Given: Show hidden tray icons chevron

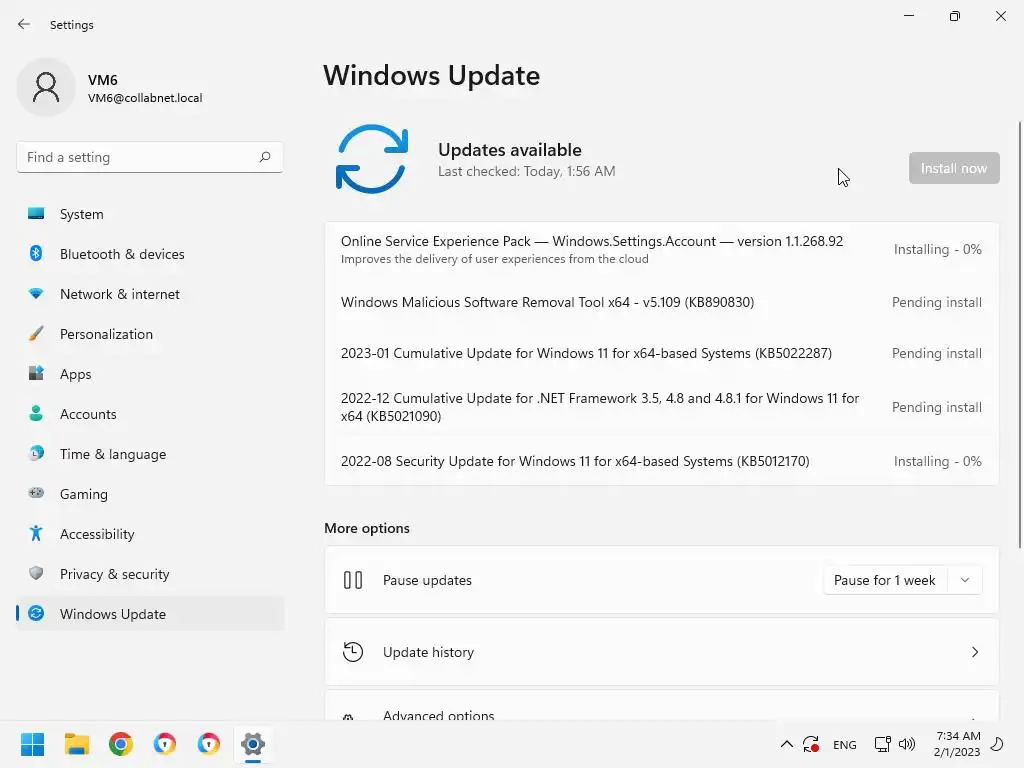Looking at the screenshot, I should point(787,744).
